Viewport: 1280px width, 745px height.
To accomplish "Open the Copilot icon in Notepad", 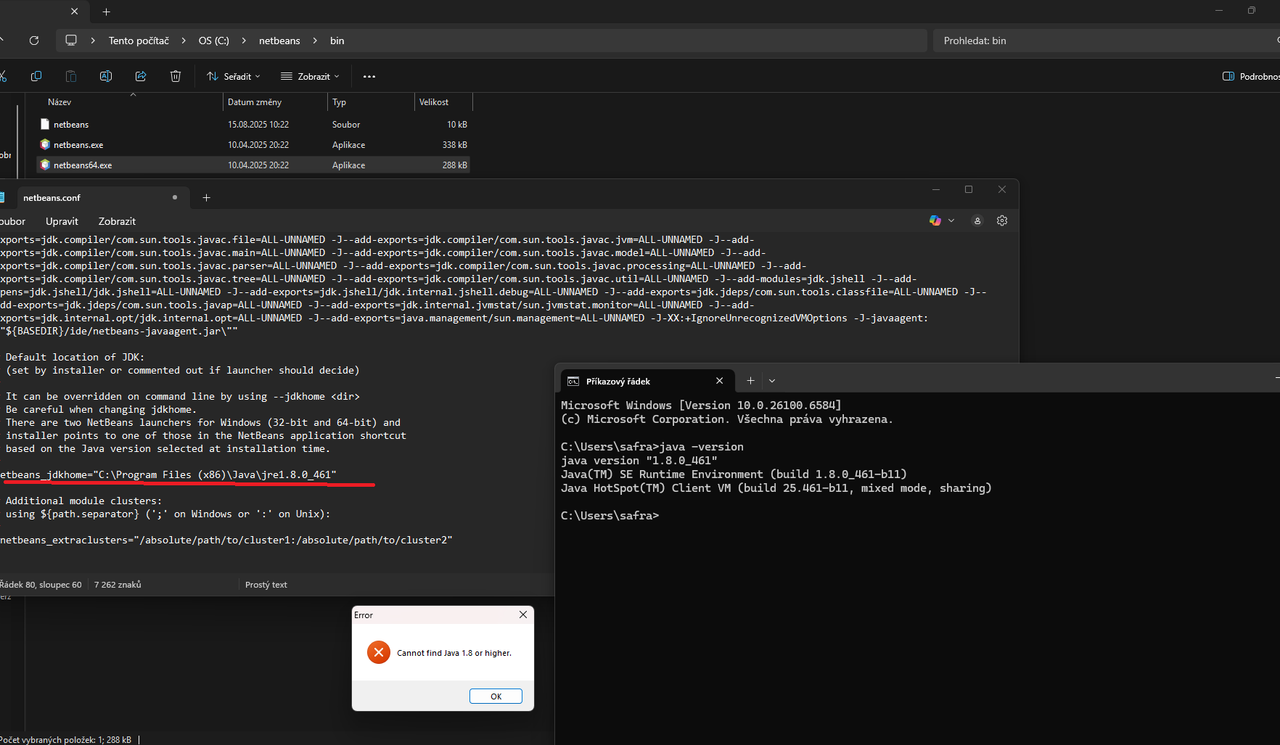I will pyautogui.click(x=935, y=221).
